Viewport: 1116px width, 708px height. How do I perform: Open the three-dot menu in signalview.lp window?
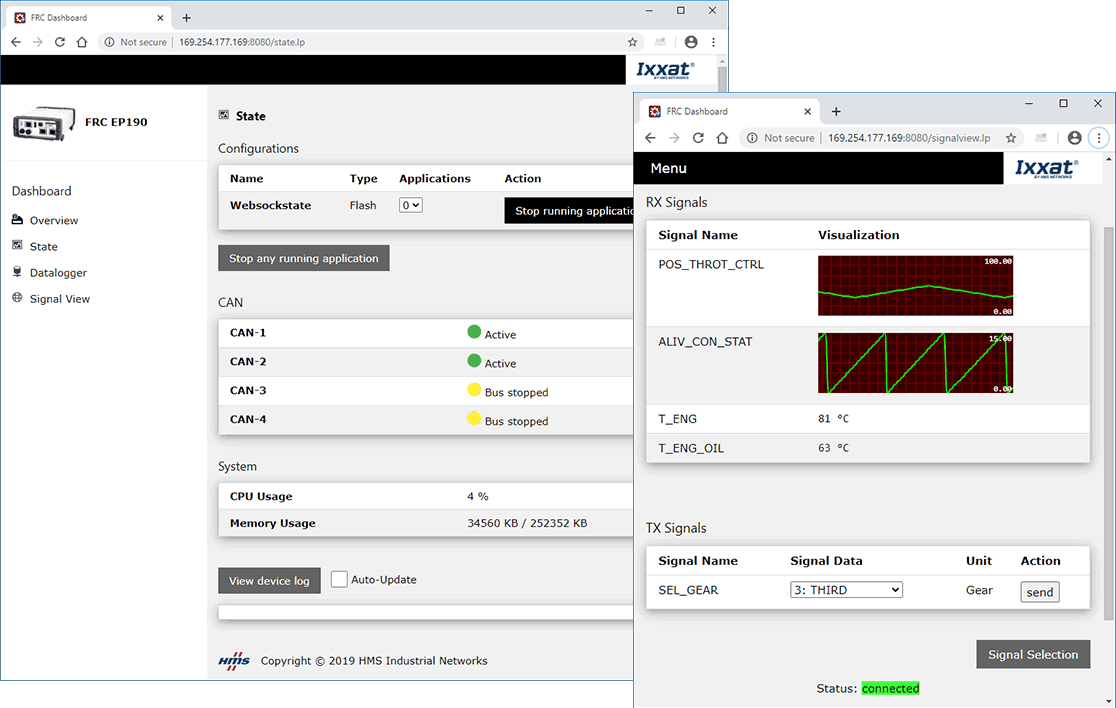1099,138
